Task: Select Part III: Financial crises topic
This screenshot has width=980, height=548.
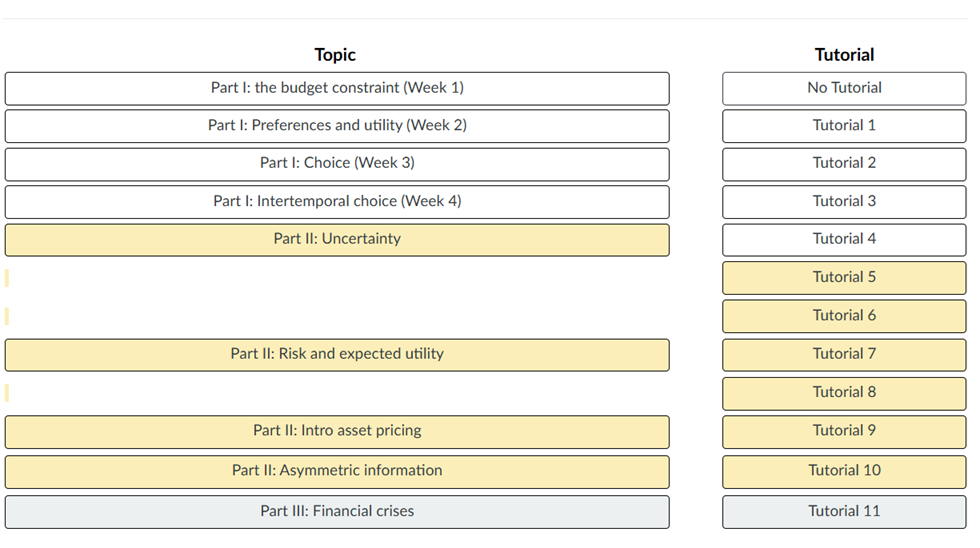Action: pos(337,512)
